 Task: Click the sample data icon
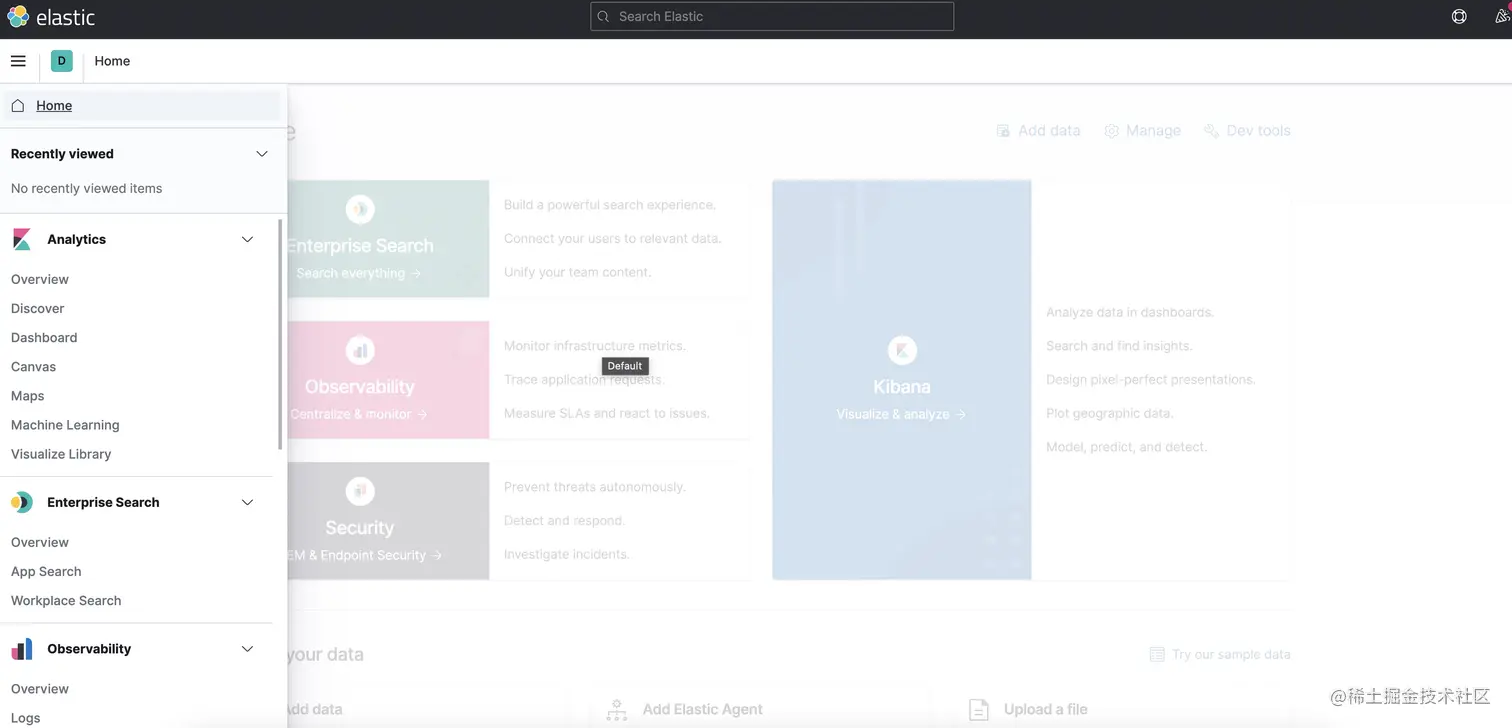pyautogui.click(x=1157, y=655)
